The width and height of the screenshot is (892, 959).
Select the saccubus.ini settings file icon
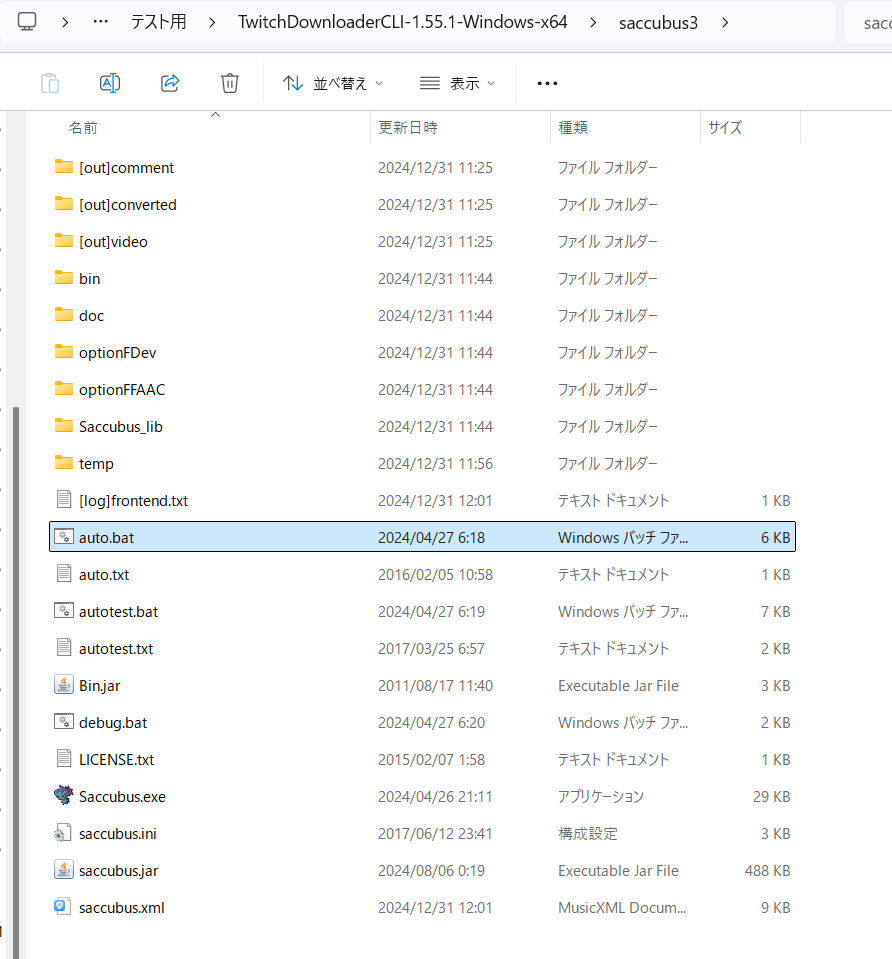pyautogui.click(x=64, y=833)
